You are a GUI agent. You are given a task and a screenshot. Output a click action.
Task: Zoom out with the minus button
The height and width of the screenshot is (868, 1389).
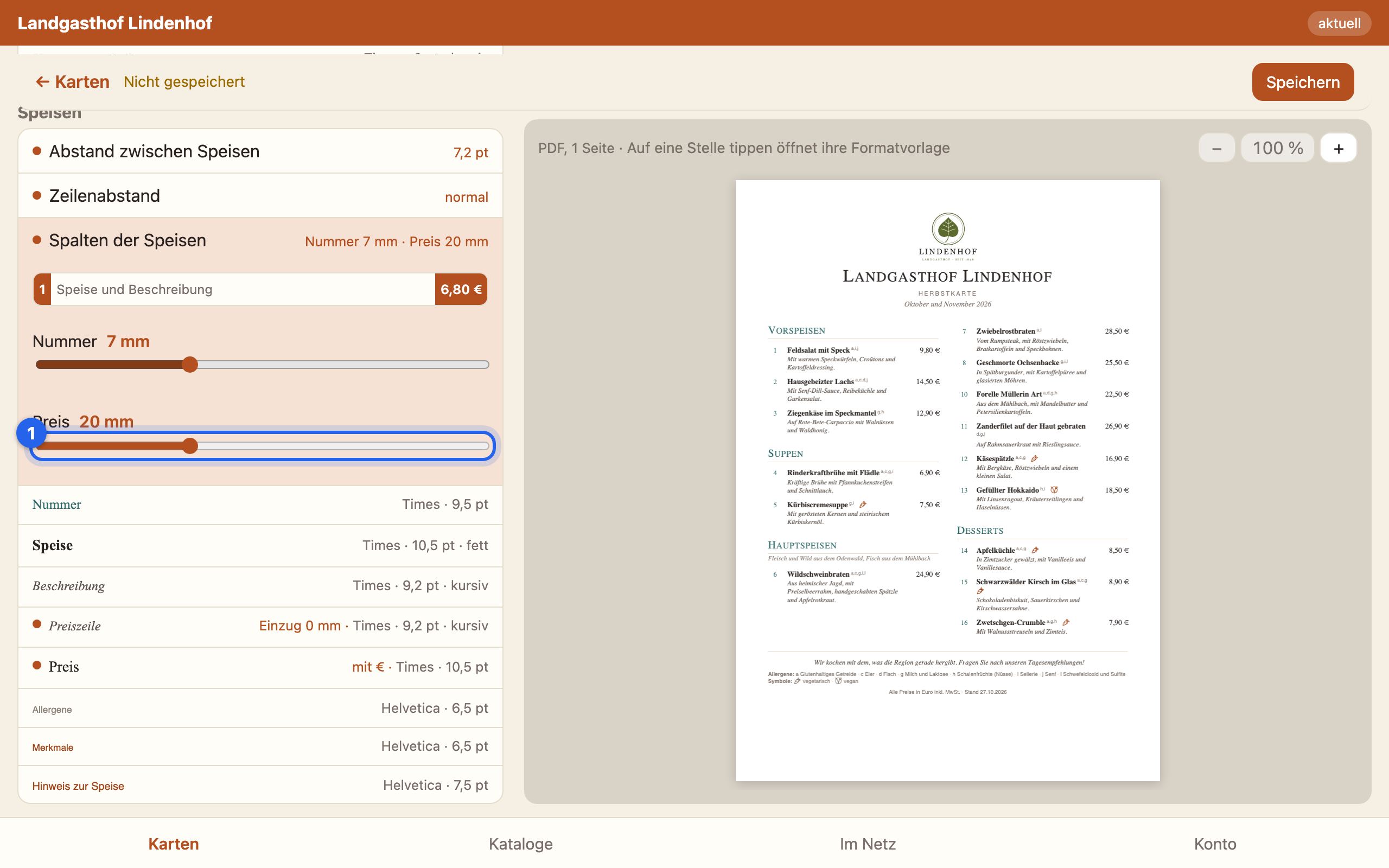(x=1216, y=148)
